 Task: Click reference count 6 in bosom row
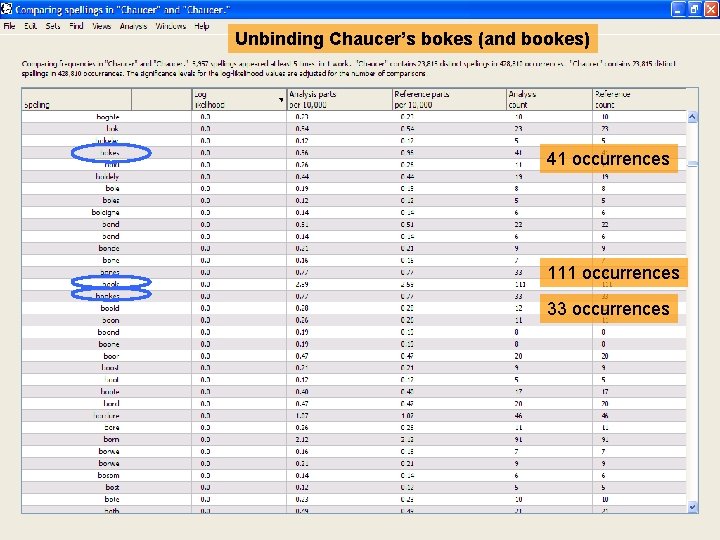603,475
